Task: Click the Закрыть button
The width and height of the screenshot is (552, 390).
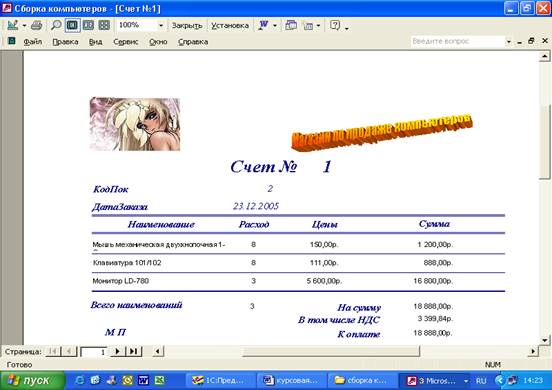Action: 187,25
